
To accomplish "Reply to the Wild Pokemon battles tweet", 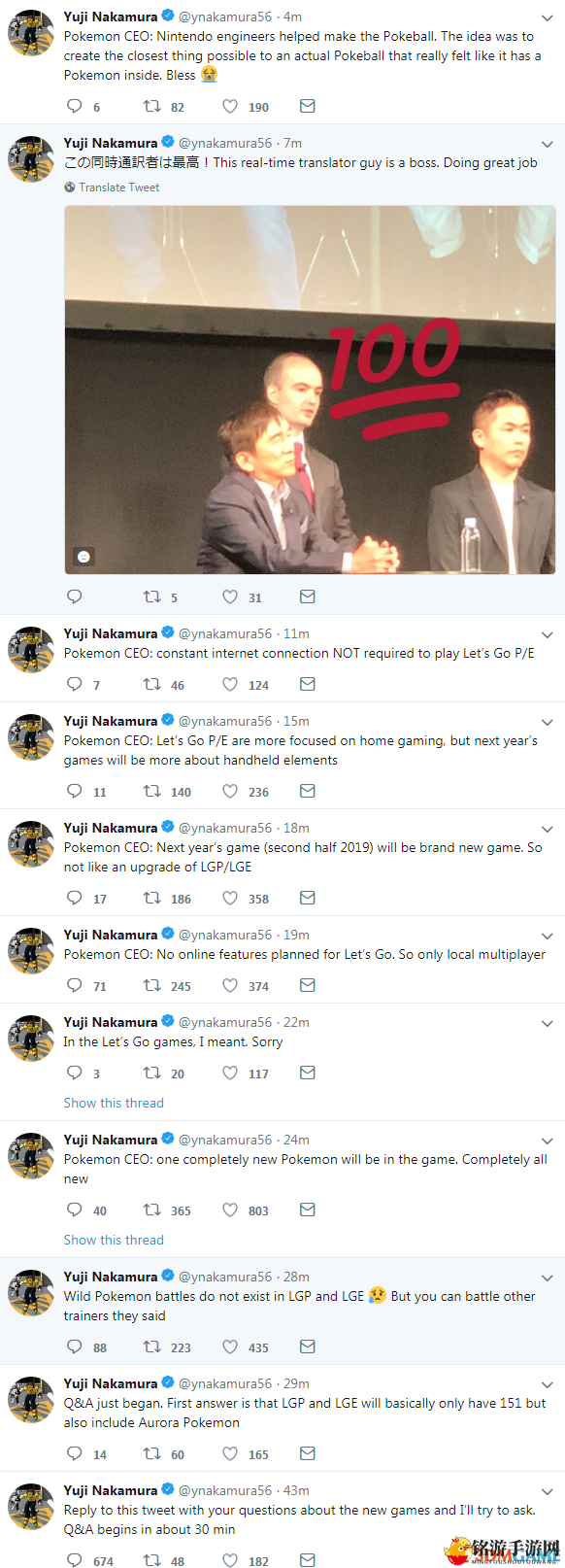I will point(74,1346).
